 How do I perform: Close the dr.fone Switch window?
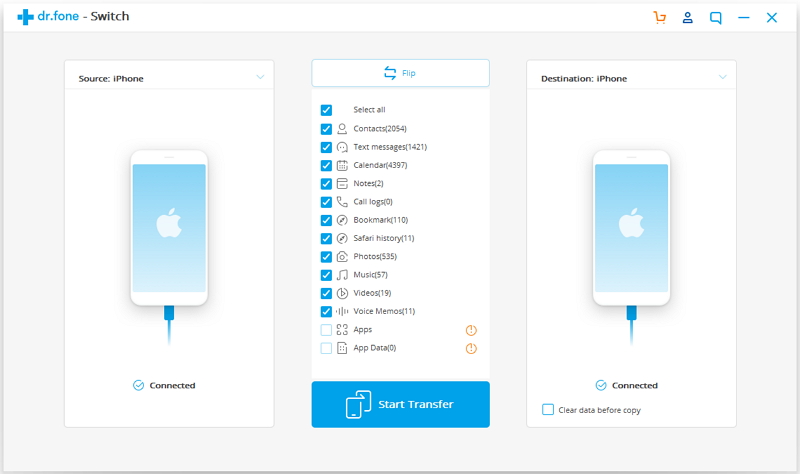pyautogui.click(x=772, y=18)
